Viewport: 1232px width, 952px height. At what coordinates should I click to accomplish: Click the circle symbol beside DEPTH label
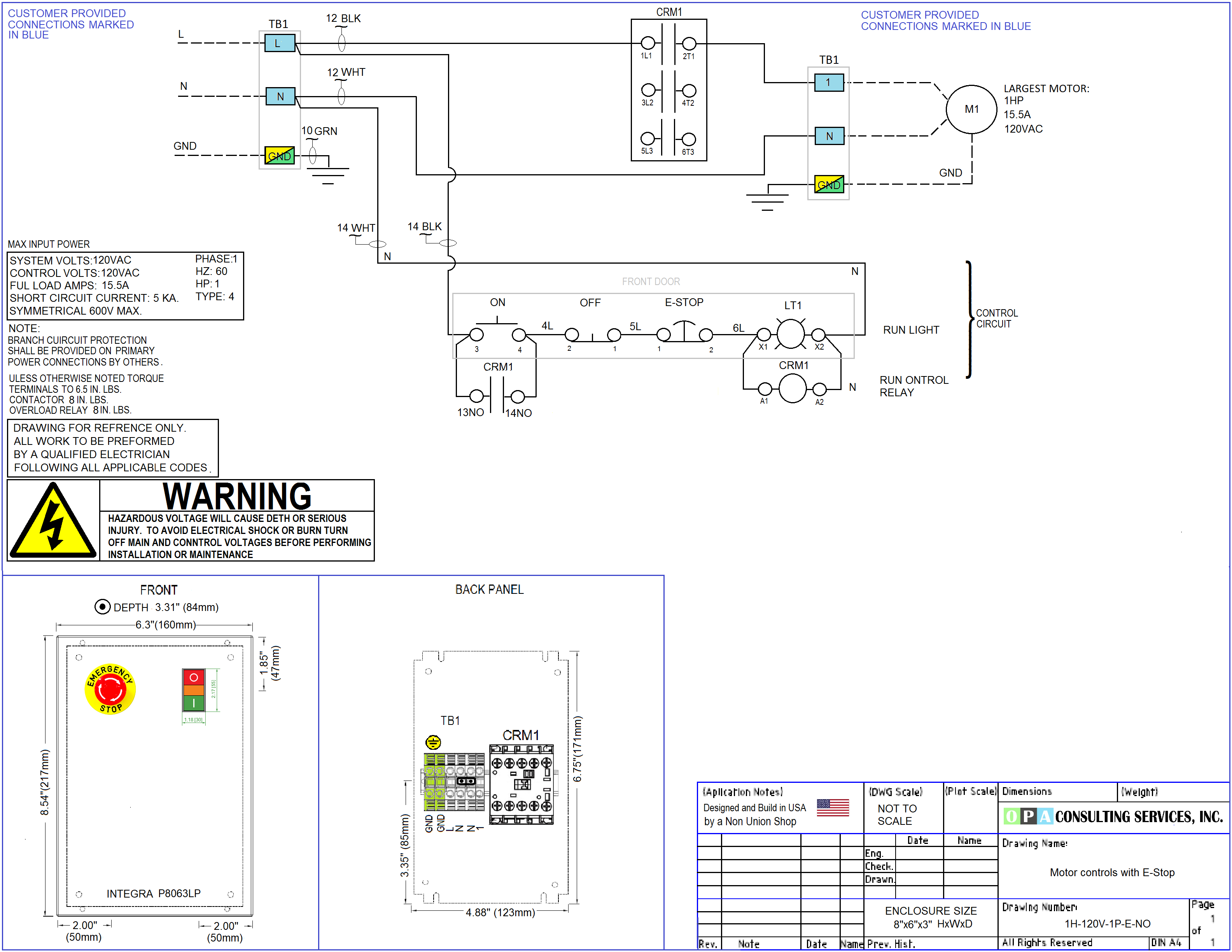coord(102,607)
